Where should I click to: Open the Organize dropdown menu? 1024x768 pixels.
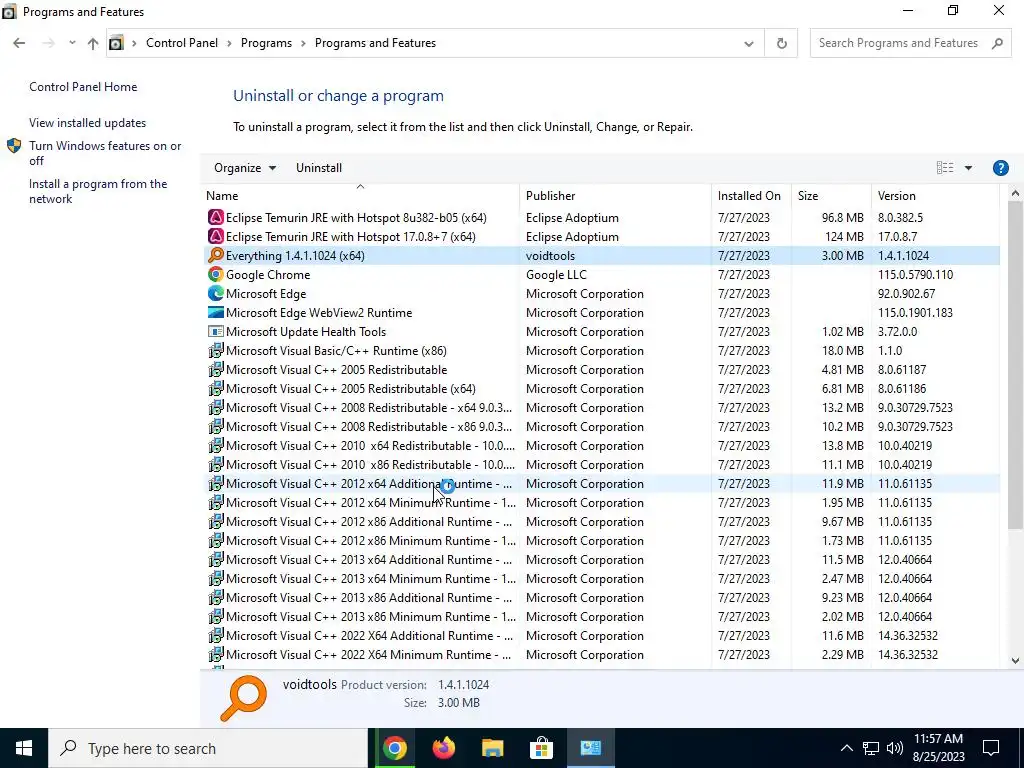point(245,168)
